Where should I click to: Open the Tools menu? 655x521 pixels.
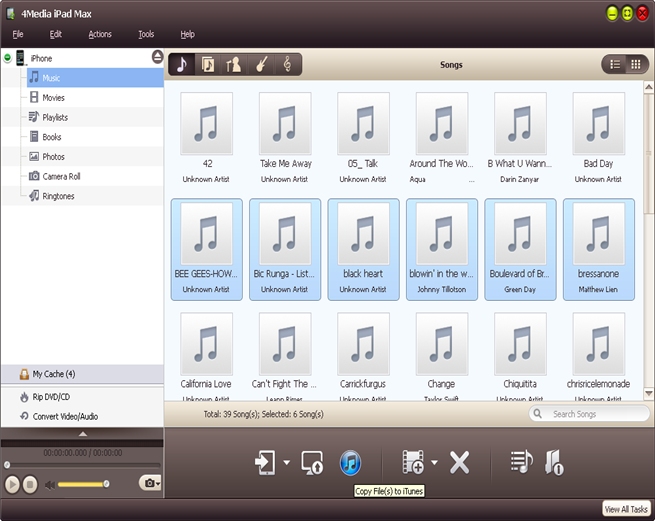146,34
